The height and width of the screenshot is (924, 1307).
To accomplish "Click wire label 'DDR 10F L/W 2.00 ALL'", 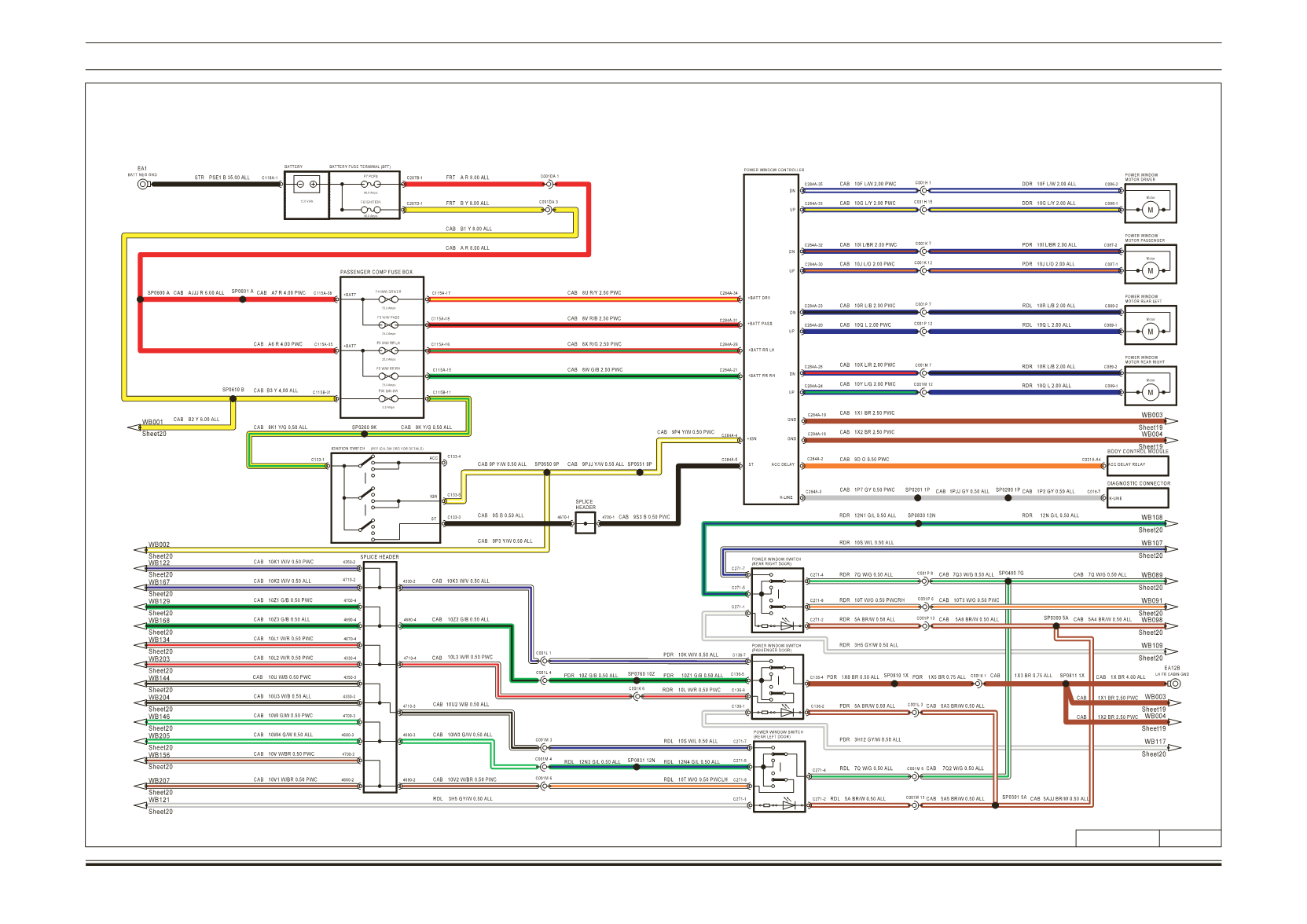I will coord(1049,185).
